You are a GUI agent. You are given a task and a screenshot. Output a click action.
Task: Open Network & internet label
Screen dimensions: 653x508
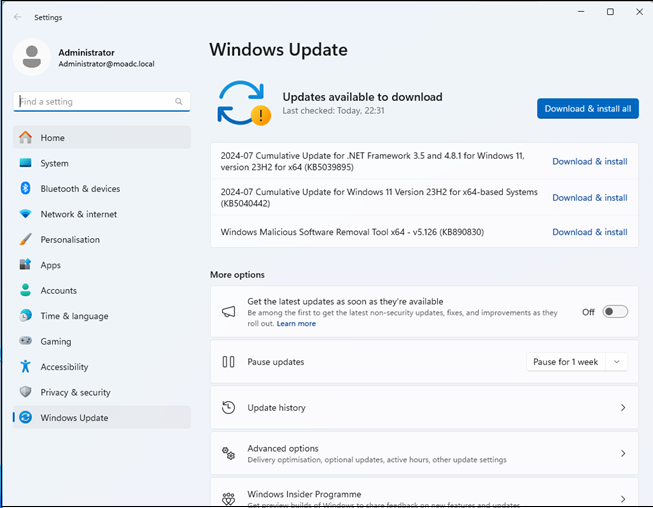(79, 214)
